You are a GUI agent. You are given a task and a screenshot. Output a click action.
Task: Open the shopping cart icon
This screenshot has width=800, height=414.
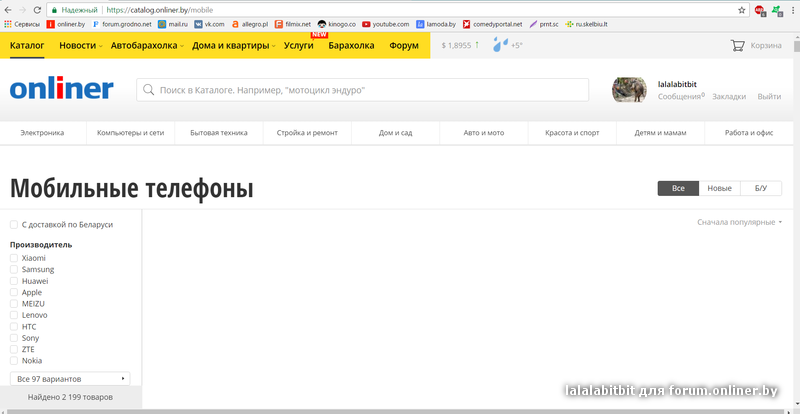click(x=737, y=45)
